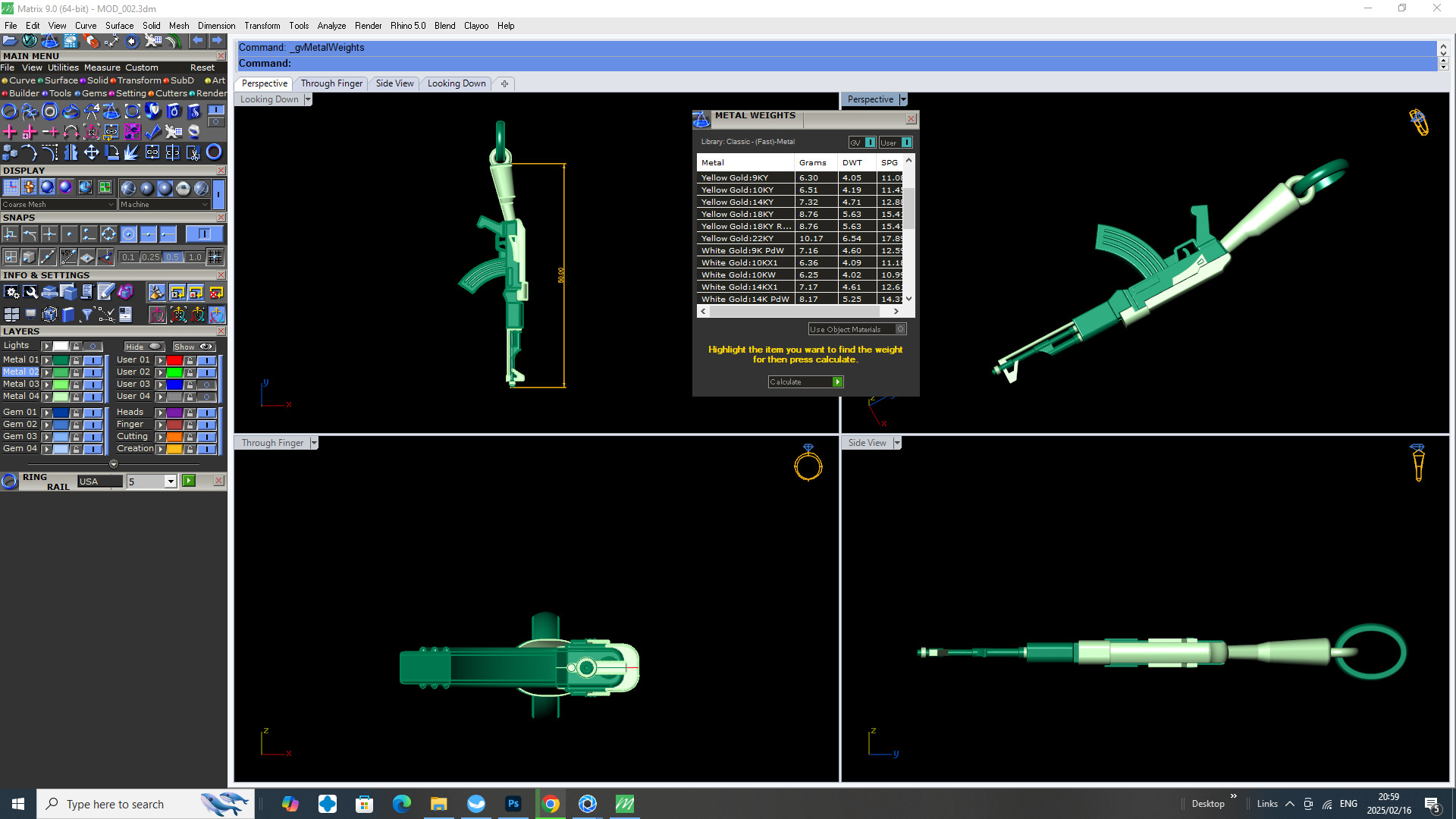
Task: Toggle visibility of User 03 layer
Action: pyautogui.click(x=206, y=384)
